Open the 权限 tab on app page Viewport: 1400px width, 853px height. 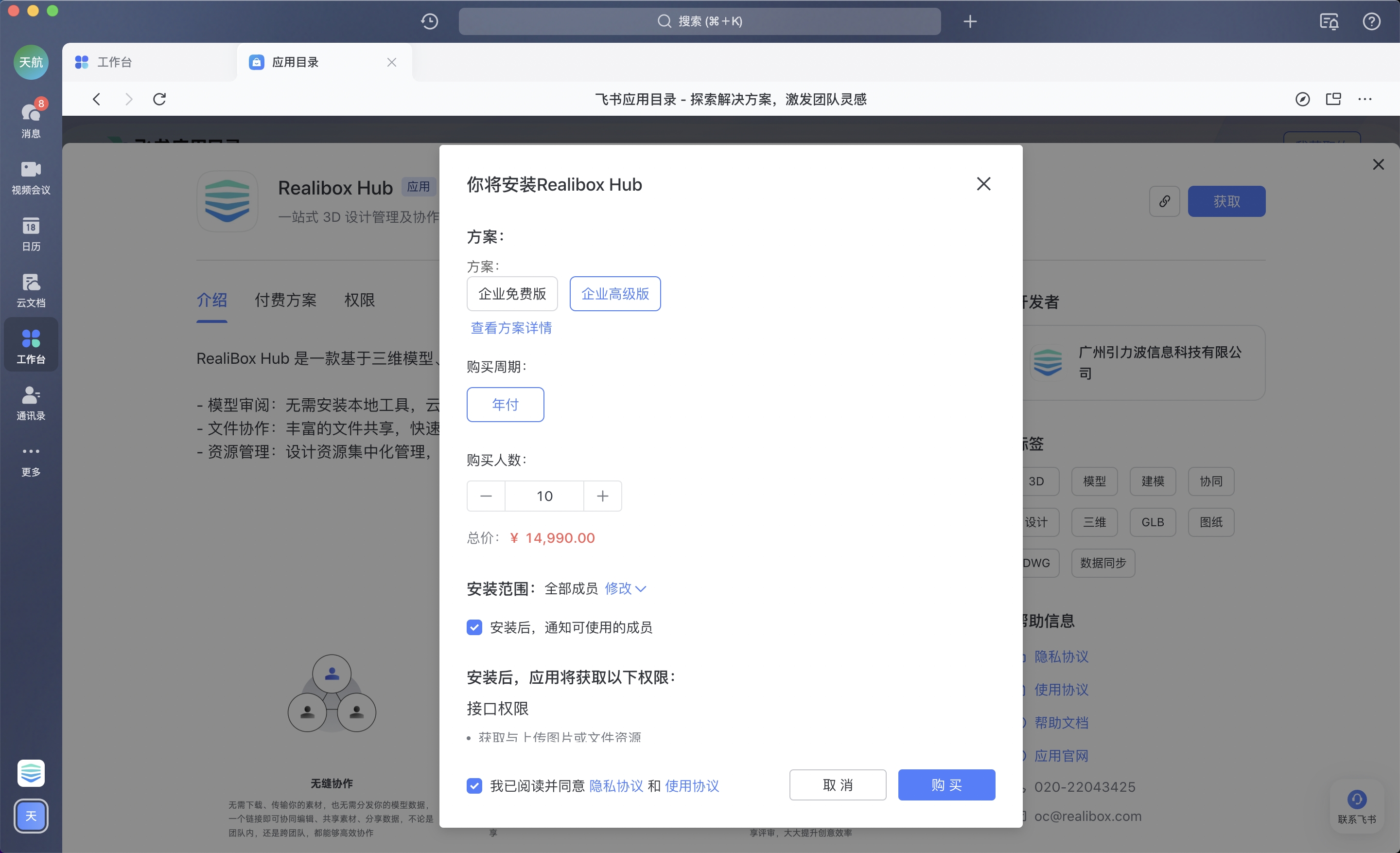point(359,300)
